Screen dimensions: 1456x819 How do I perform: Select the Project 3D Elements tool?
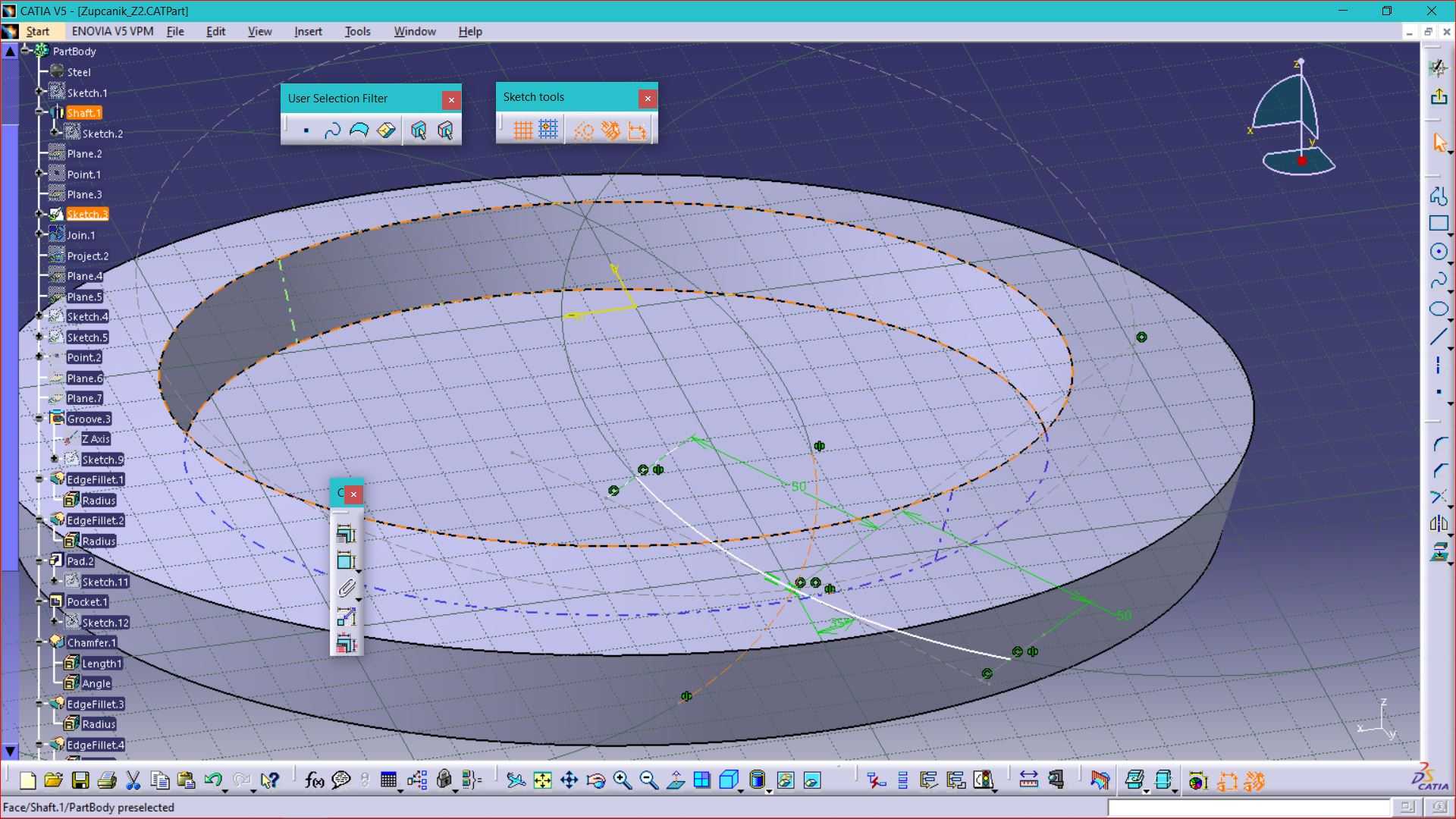tap(1439, 551)
